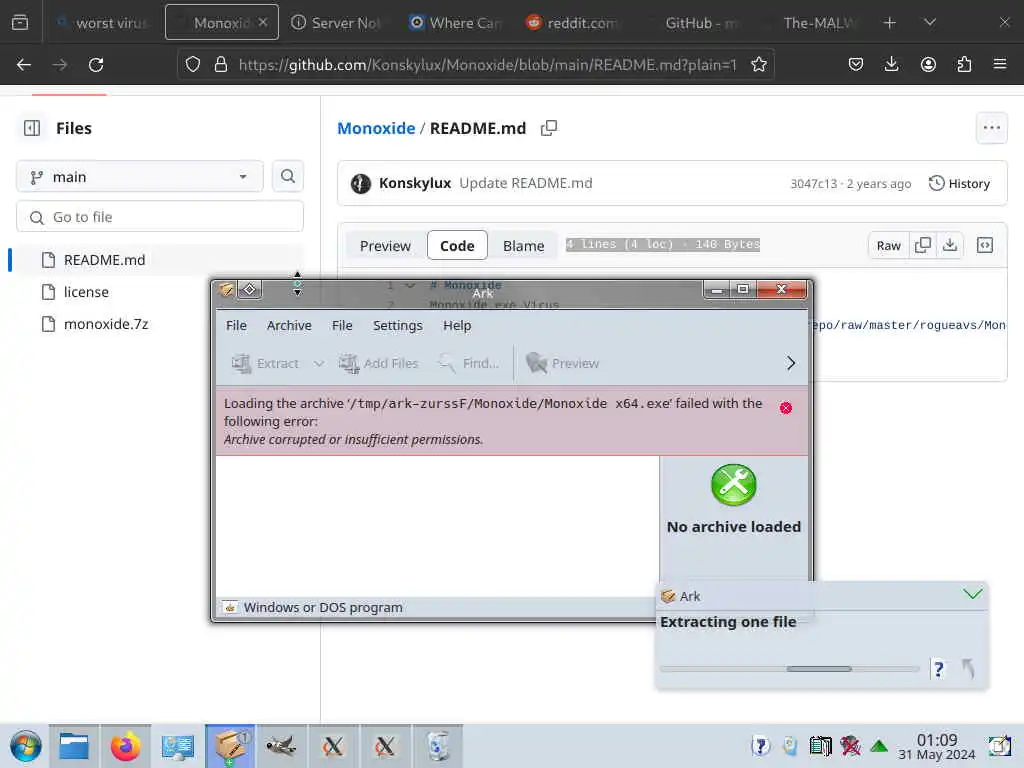
Task: View file commit History
Action: 959,184
